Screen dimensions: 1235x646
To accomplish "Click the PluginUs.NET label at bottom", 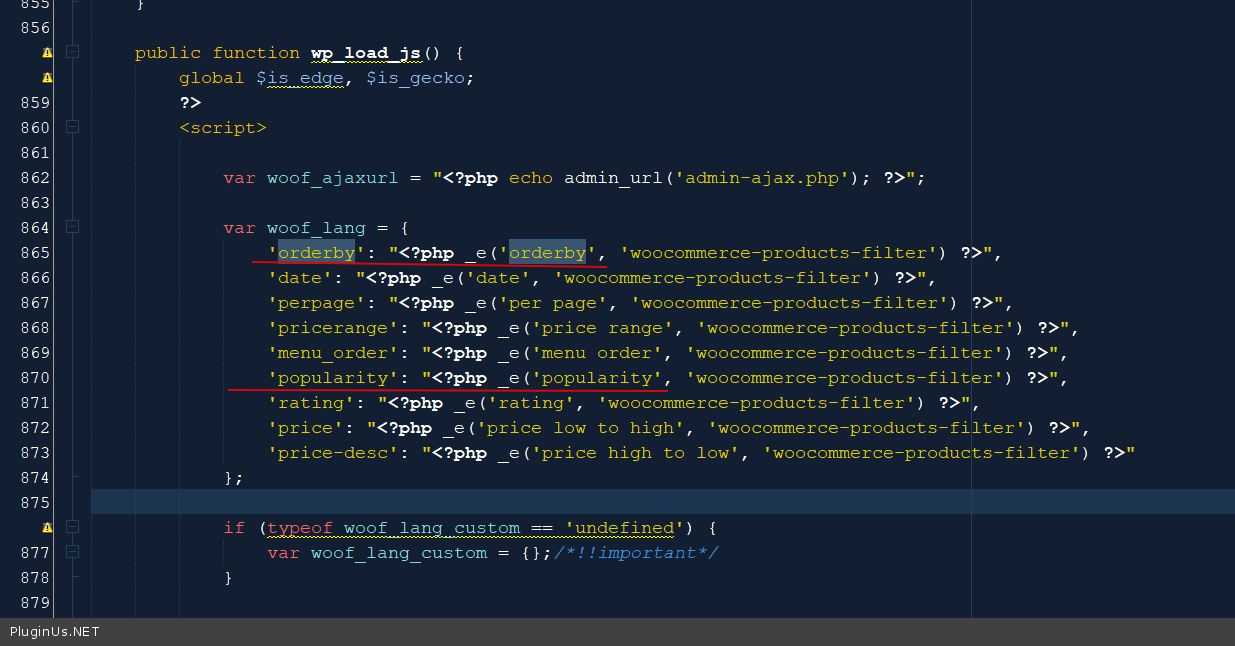I will point(55,632).
